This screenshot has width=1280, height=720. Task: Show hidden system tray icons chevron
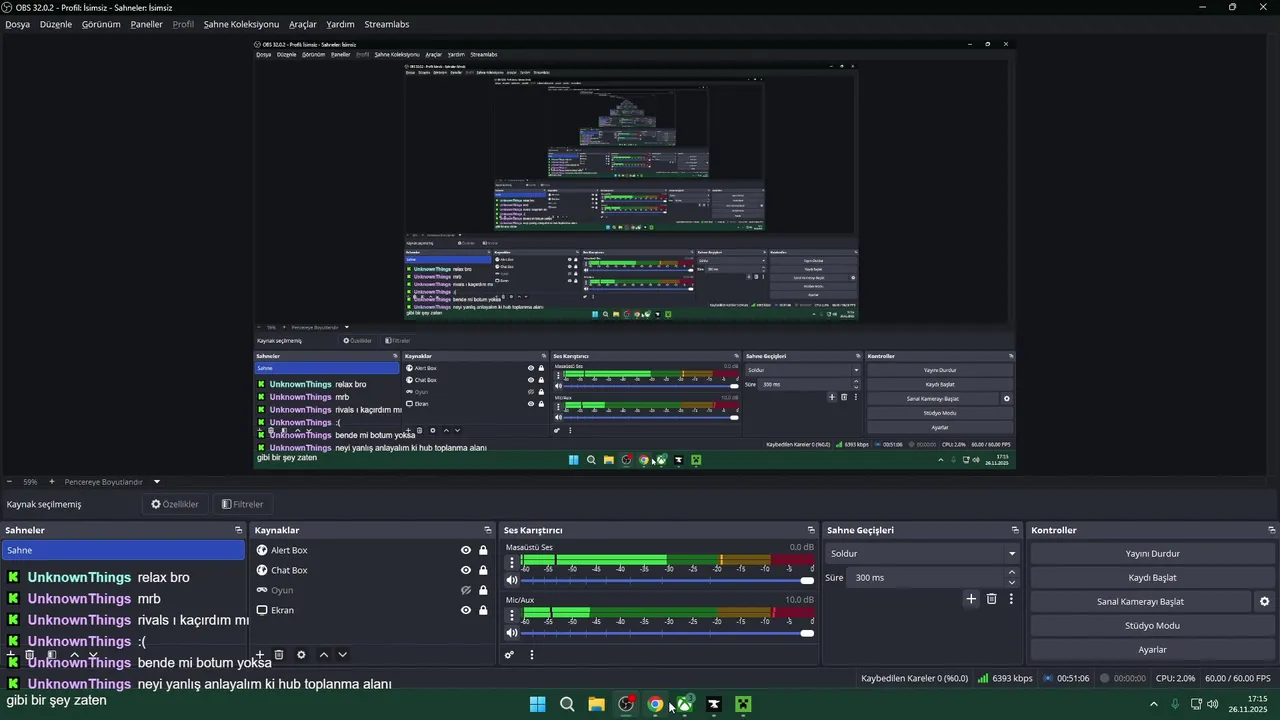click(1153, 704)
